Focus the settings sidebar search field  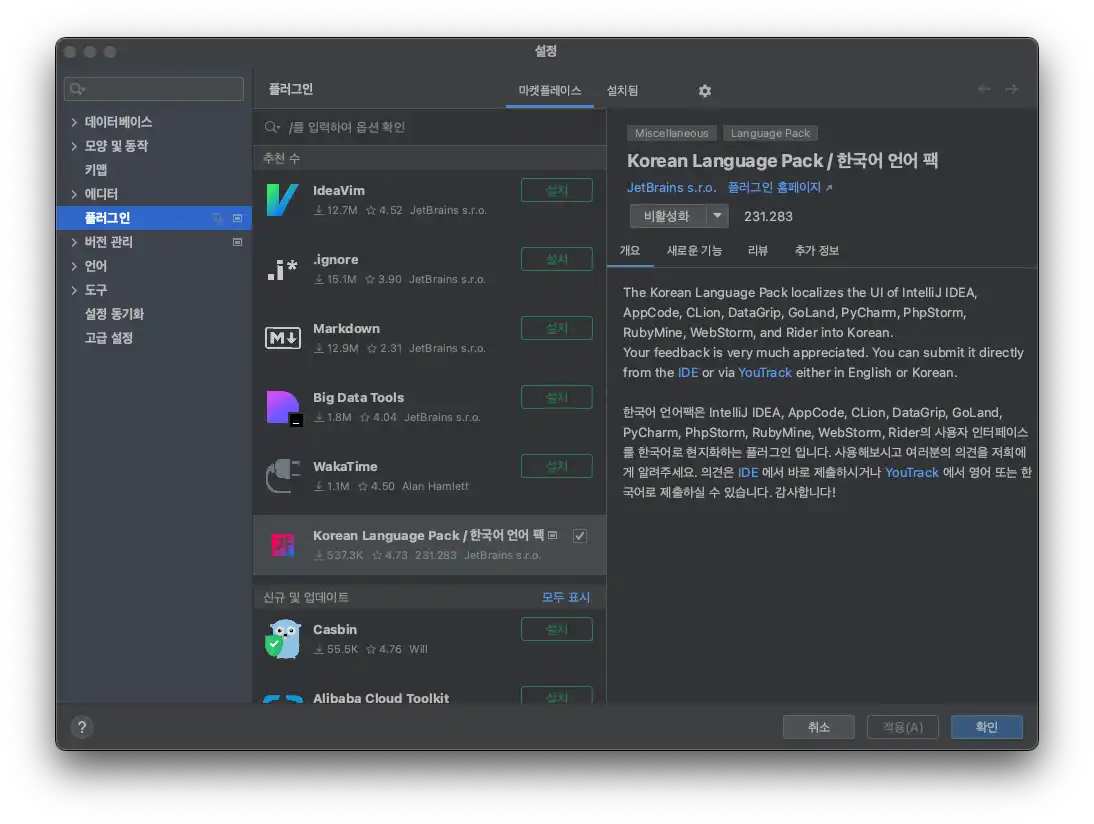[x=153, y=89]
